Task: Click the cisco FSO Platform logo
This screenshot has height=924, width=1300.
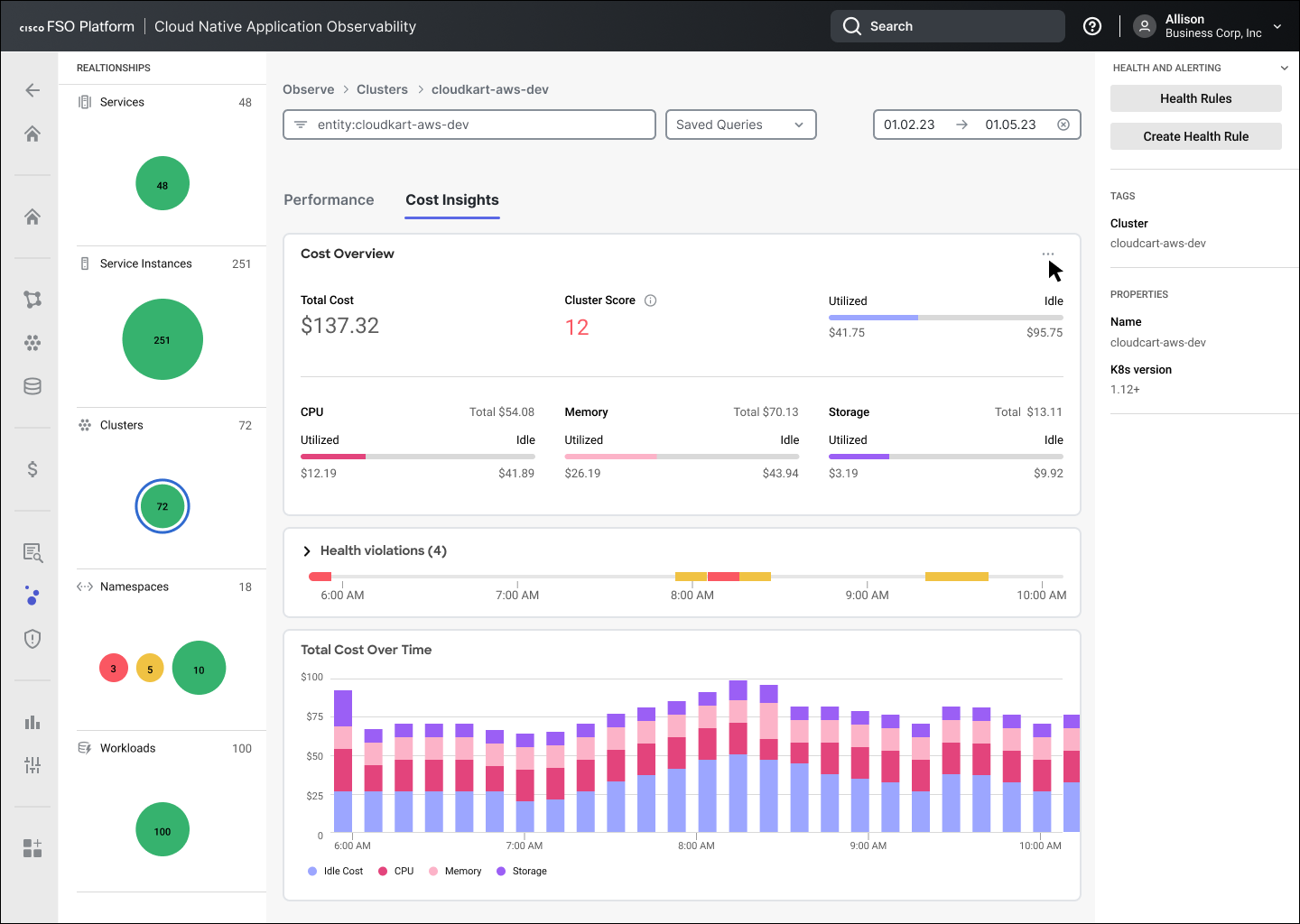Action: click(x=77, y=26)
